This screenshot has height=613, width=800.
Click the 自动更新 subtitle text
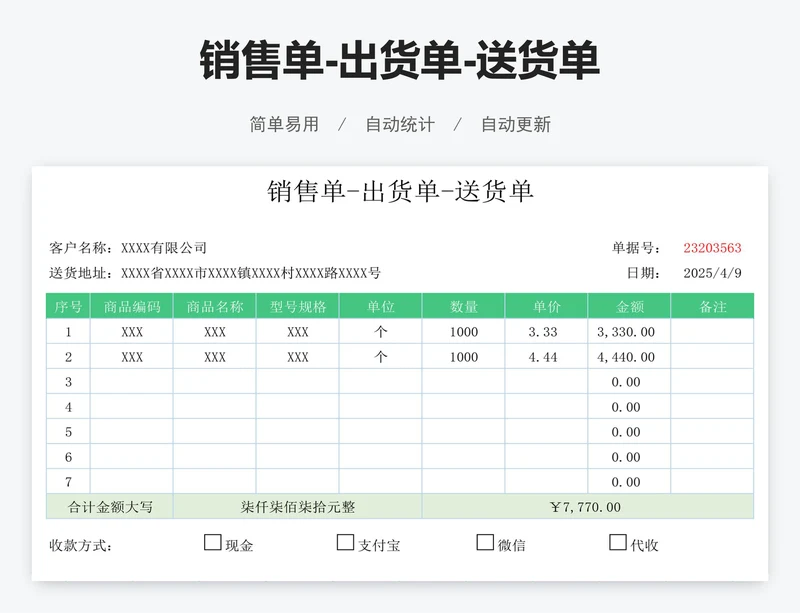click(516, 125)
